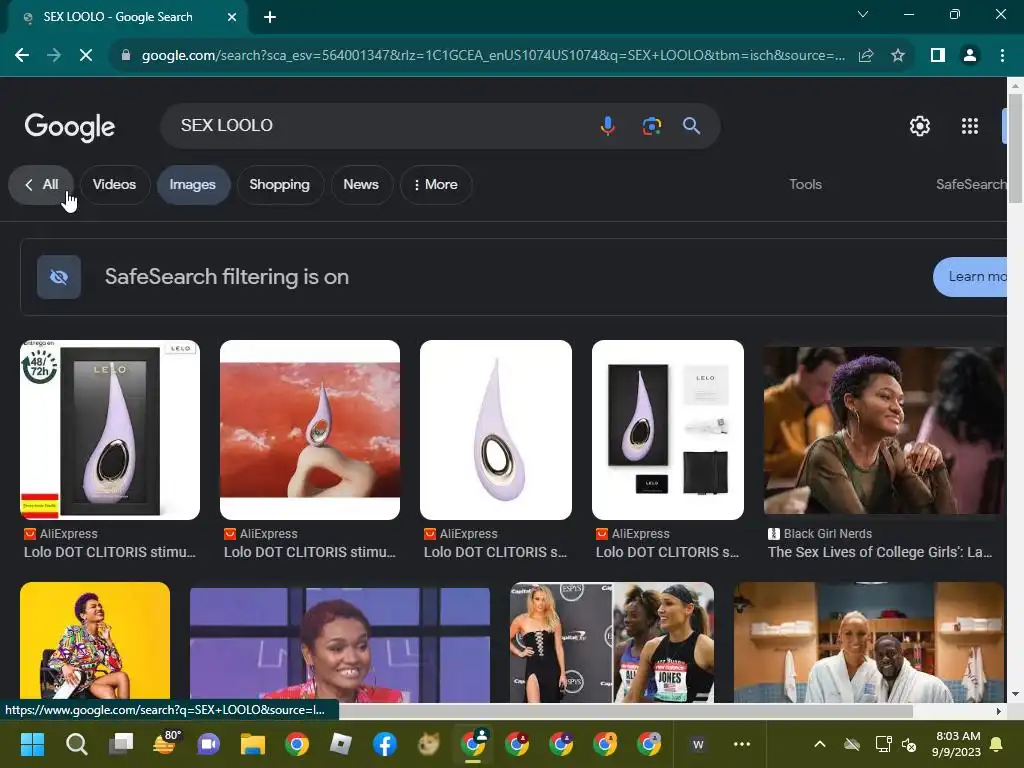Bookmark this page with the star
The height and width of the screenshot is (768, 1024).
(898, 56)
